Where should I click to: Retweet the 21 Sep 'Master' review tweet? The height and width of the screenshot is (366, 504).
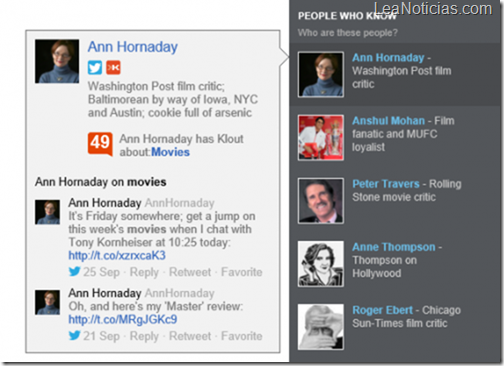pyautogui.click(x=190, y=336)
